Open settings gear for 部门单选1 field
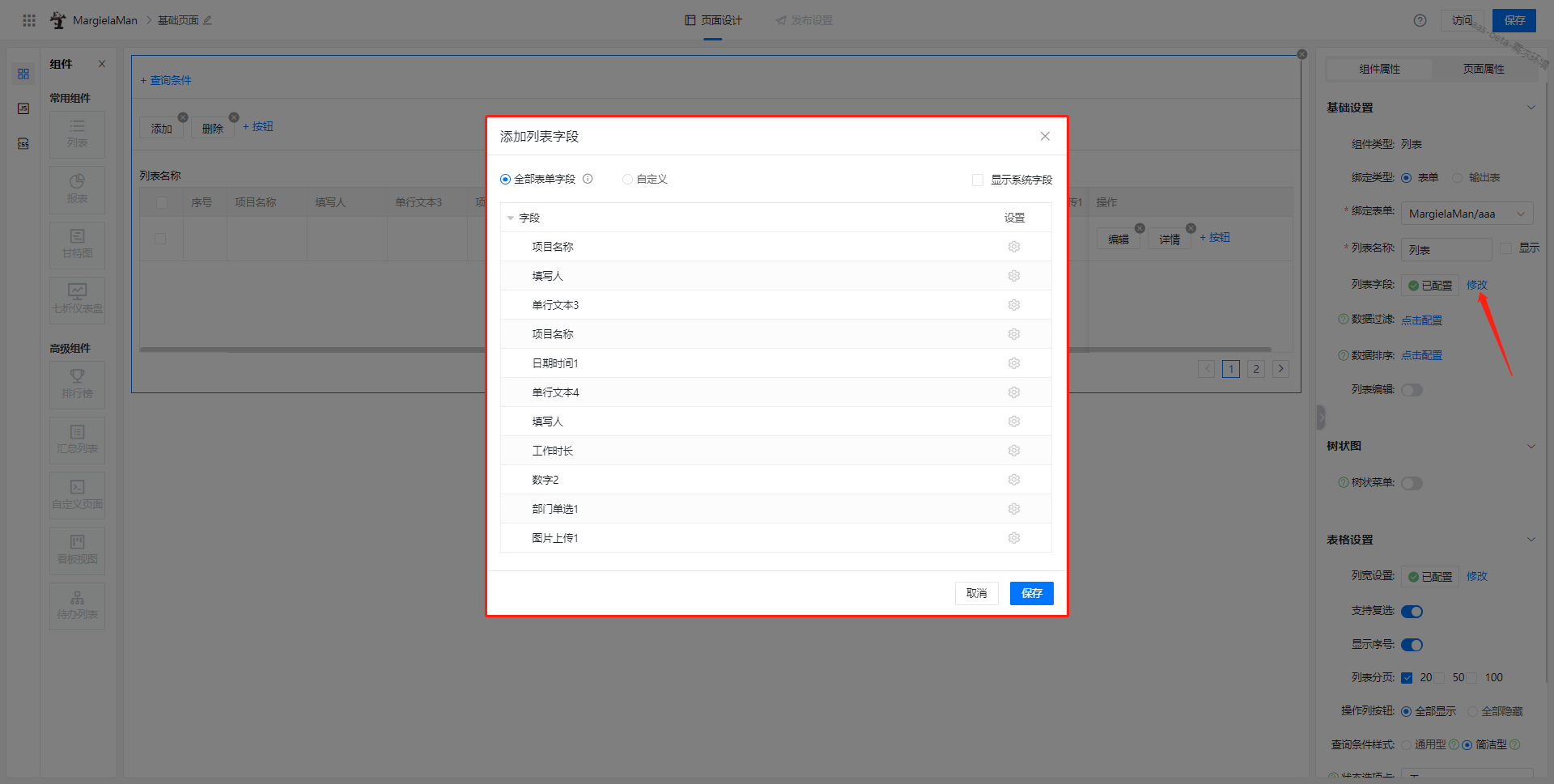The image size is (1554, 784). pos(1014,509)
